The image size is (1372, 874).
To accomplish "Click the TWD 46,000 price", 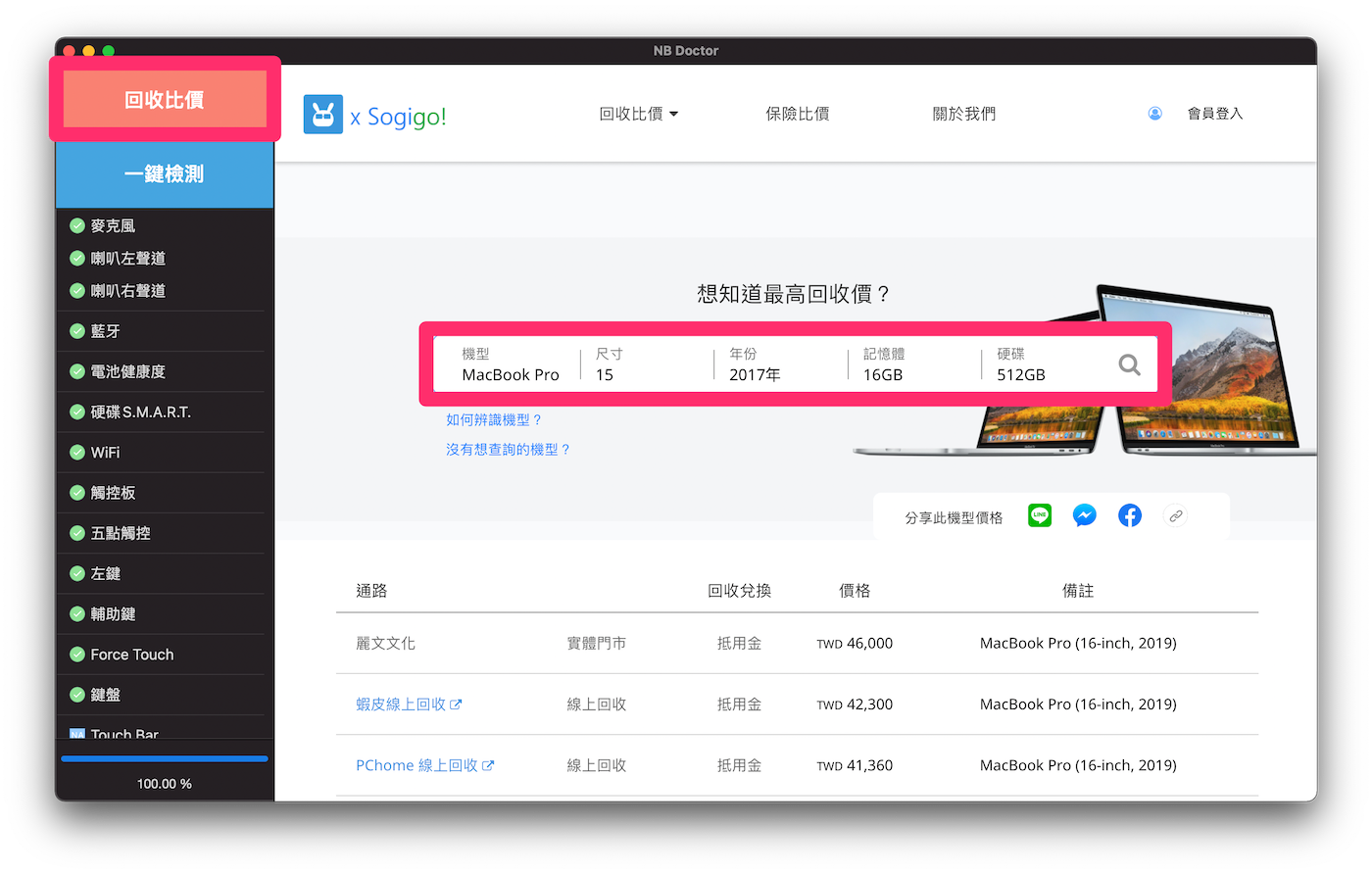I will coord(855,644).
